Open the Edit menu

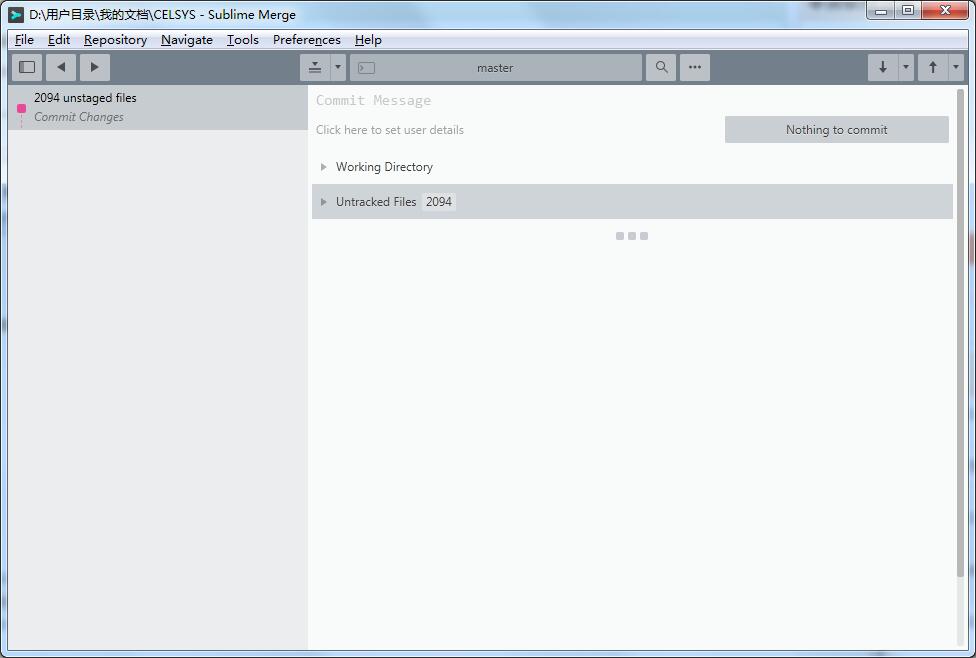59,40
